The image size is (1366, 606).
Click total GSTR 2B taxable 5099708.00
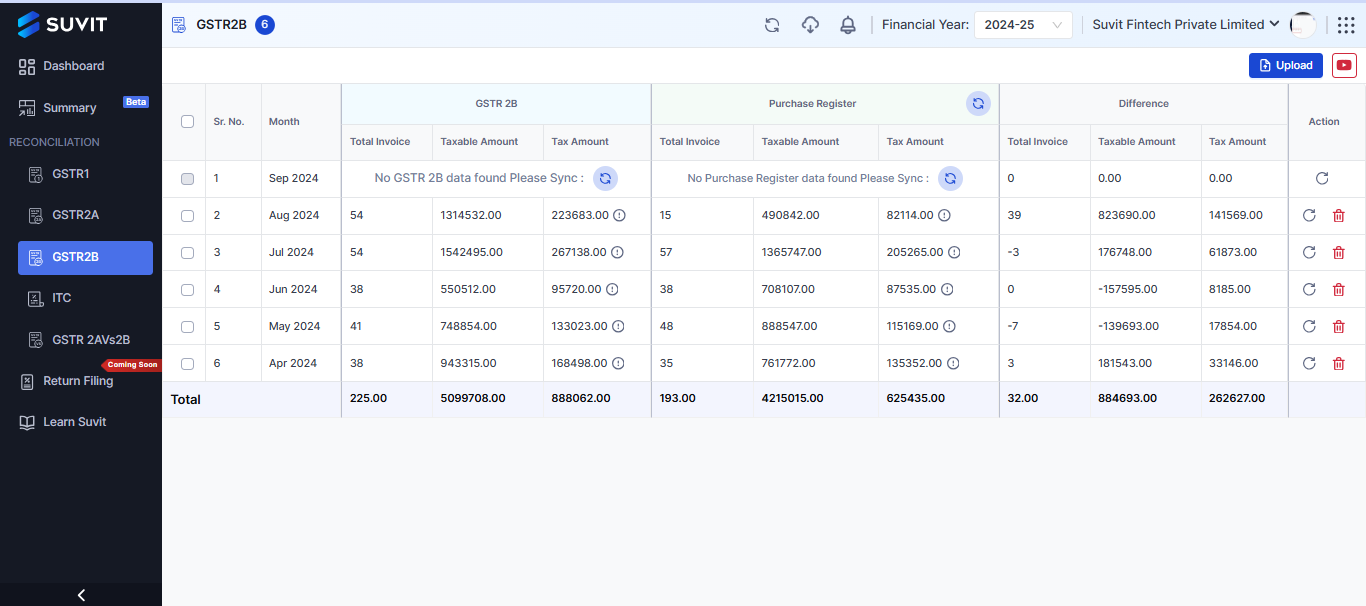tap(473, 398)
